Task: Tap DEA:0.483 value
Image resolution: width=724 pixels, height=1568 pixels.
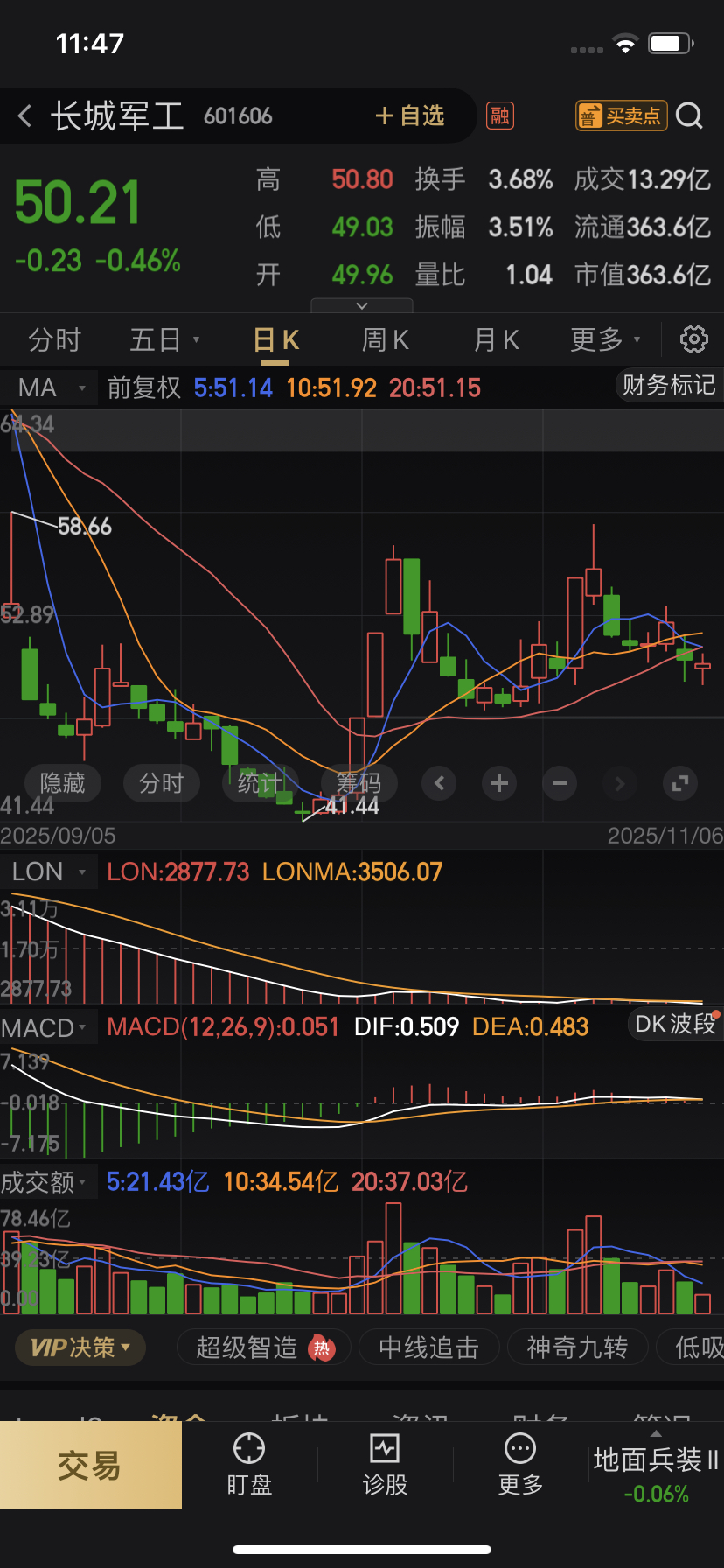Action: coord(530,1026)
